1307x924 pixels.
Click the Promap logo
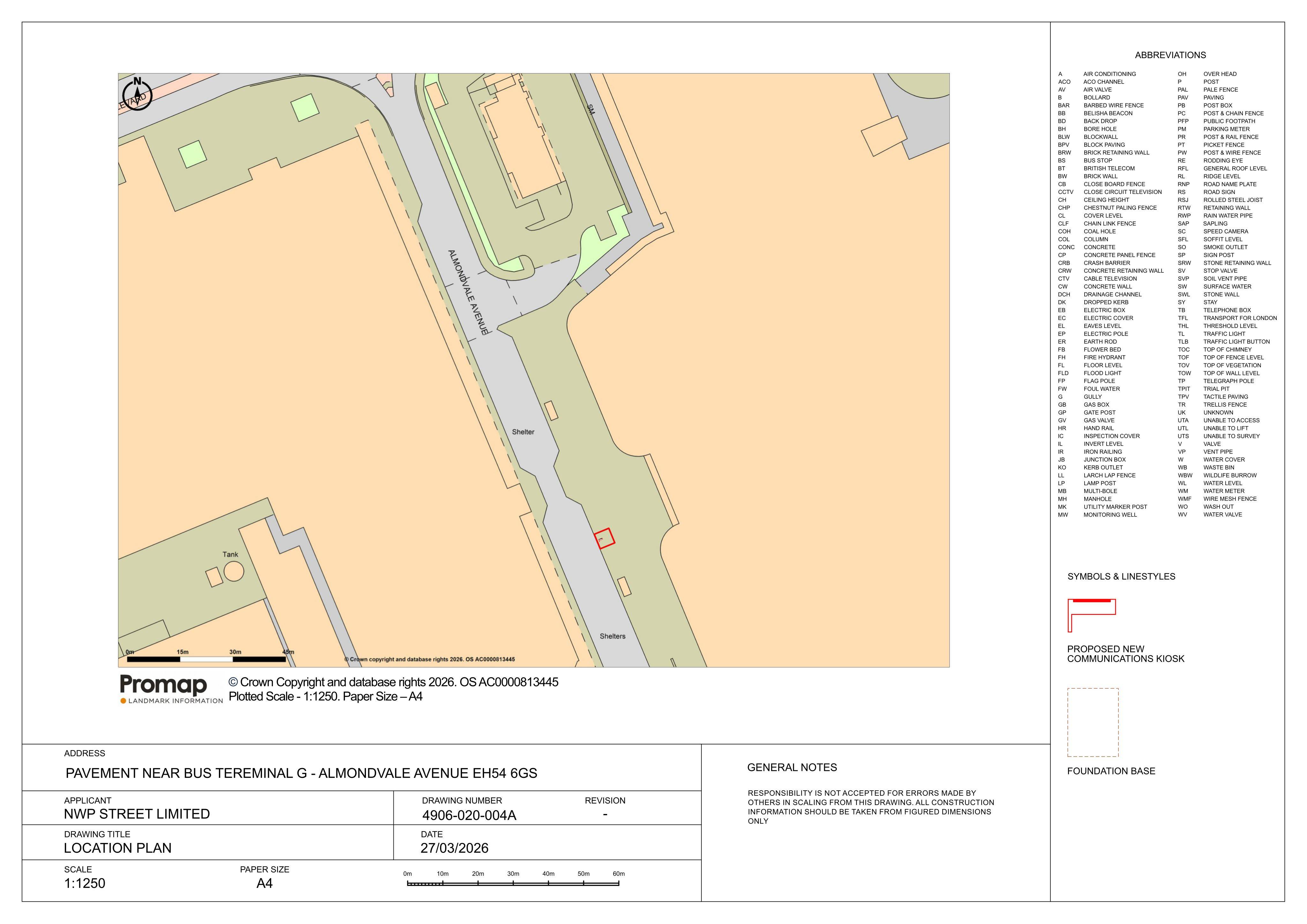pyautogui.click(x=163, y=685)
